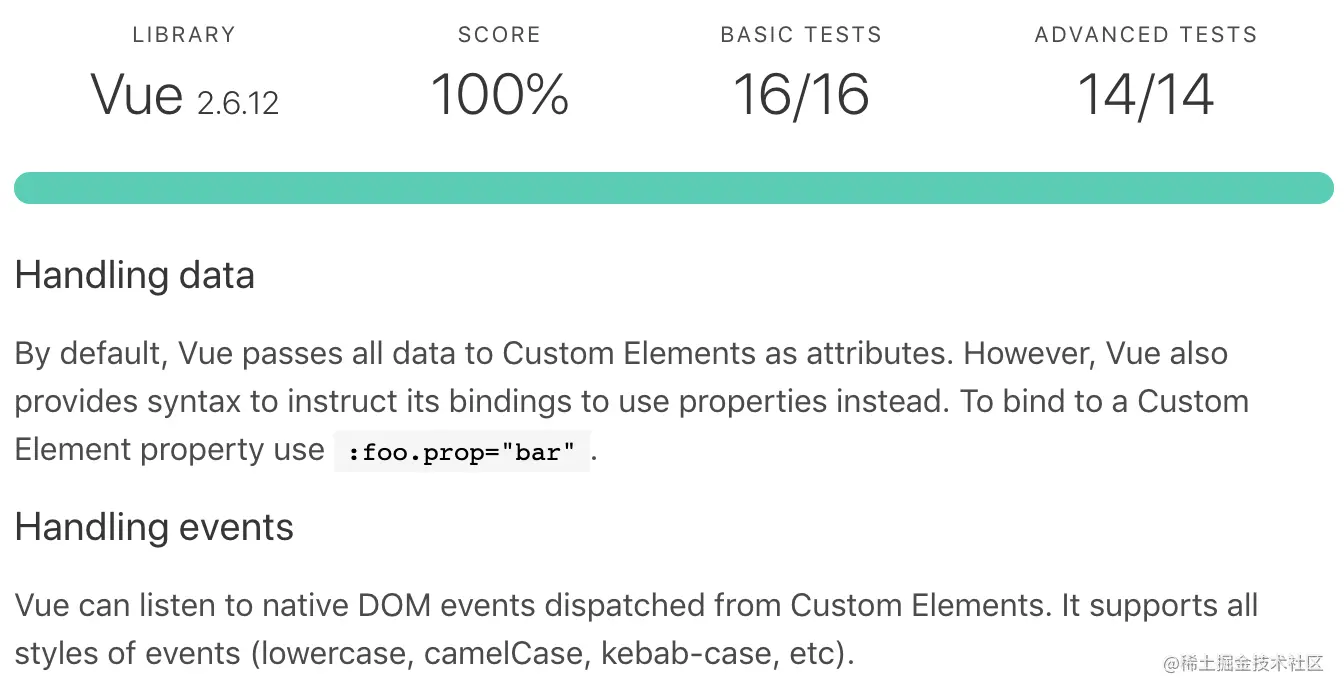Select the 100% score value
This screenshot has width=1344, height=694.
click(x=500, y=95)
